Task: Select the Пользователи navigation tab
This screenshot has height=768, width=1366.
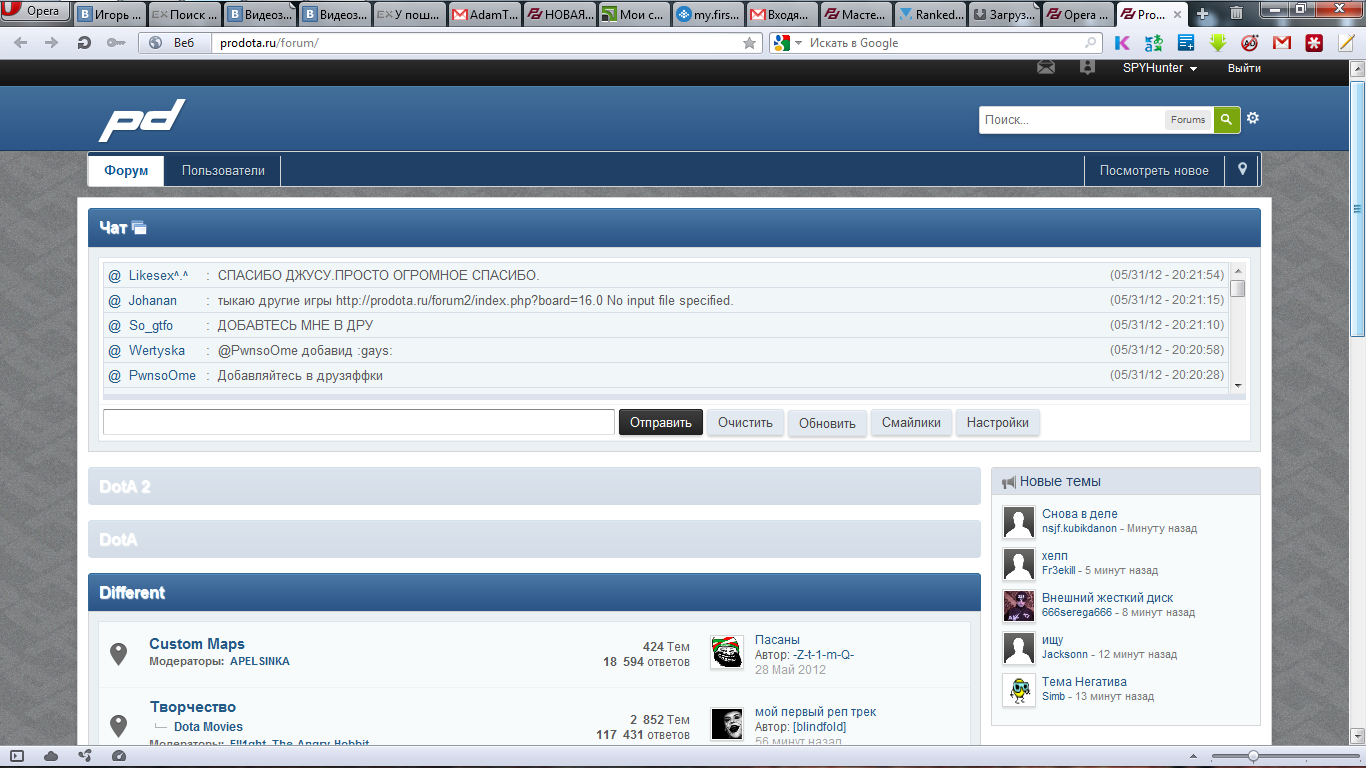Action: click(223, 170)
